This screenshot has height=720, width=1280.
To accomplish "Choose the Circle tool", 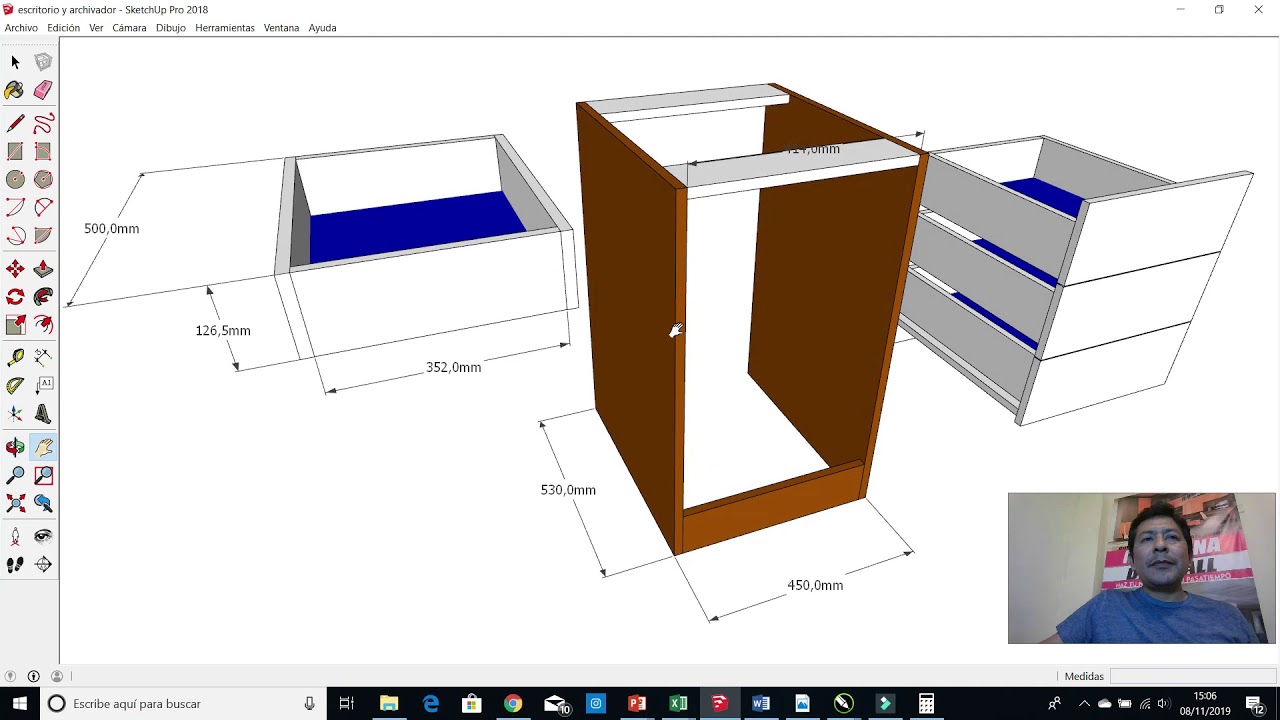I will (x=15, y=180).
